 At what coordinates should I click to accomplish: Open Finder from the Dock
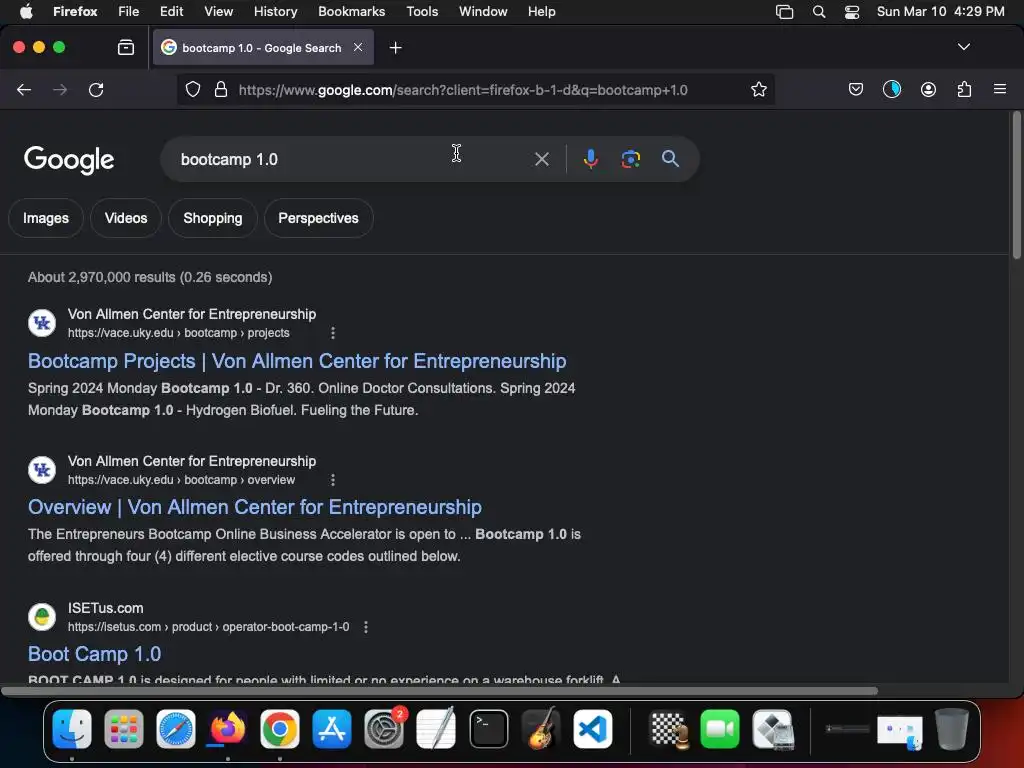72,728
